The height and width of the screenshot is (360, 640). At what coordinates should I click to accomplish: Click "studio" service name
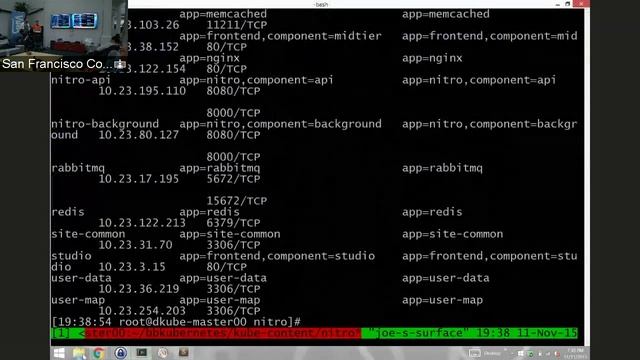[x=71, y=256]
